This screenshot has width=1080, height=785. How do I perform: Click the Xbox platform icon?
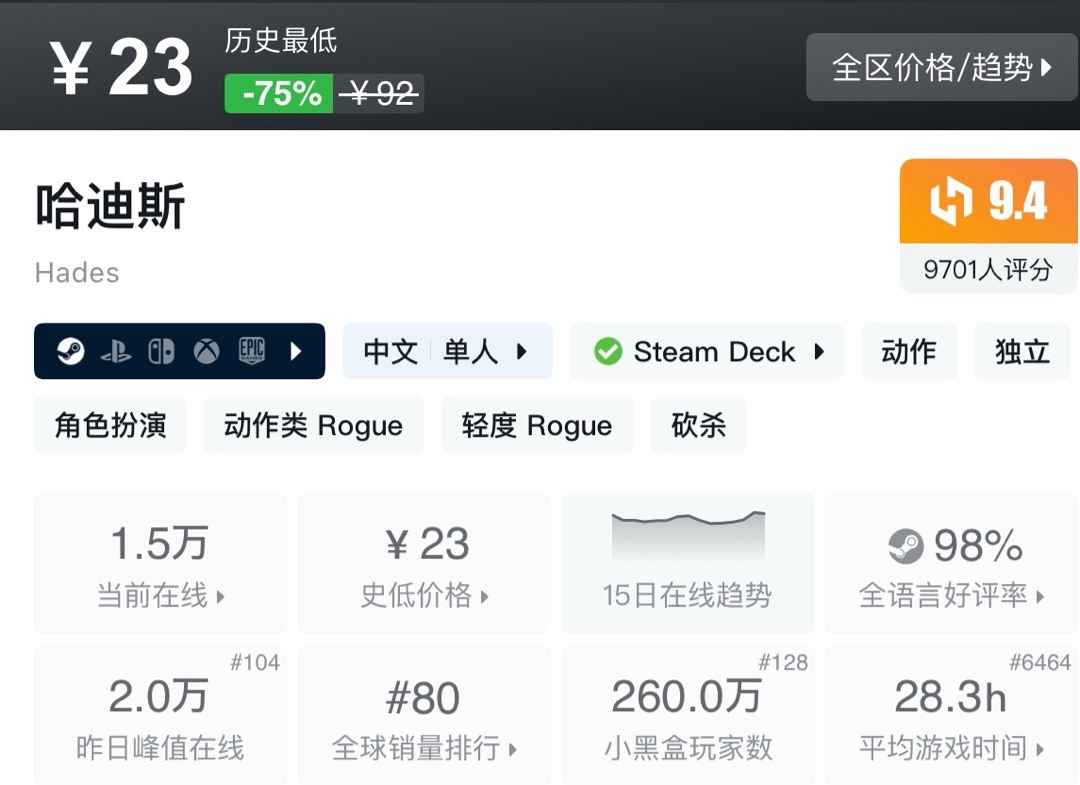pyautogui.click(x=206, y=352)
